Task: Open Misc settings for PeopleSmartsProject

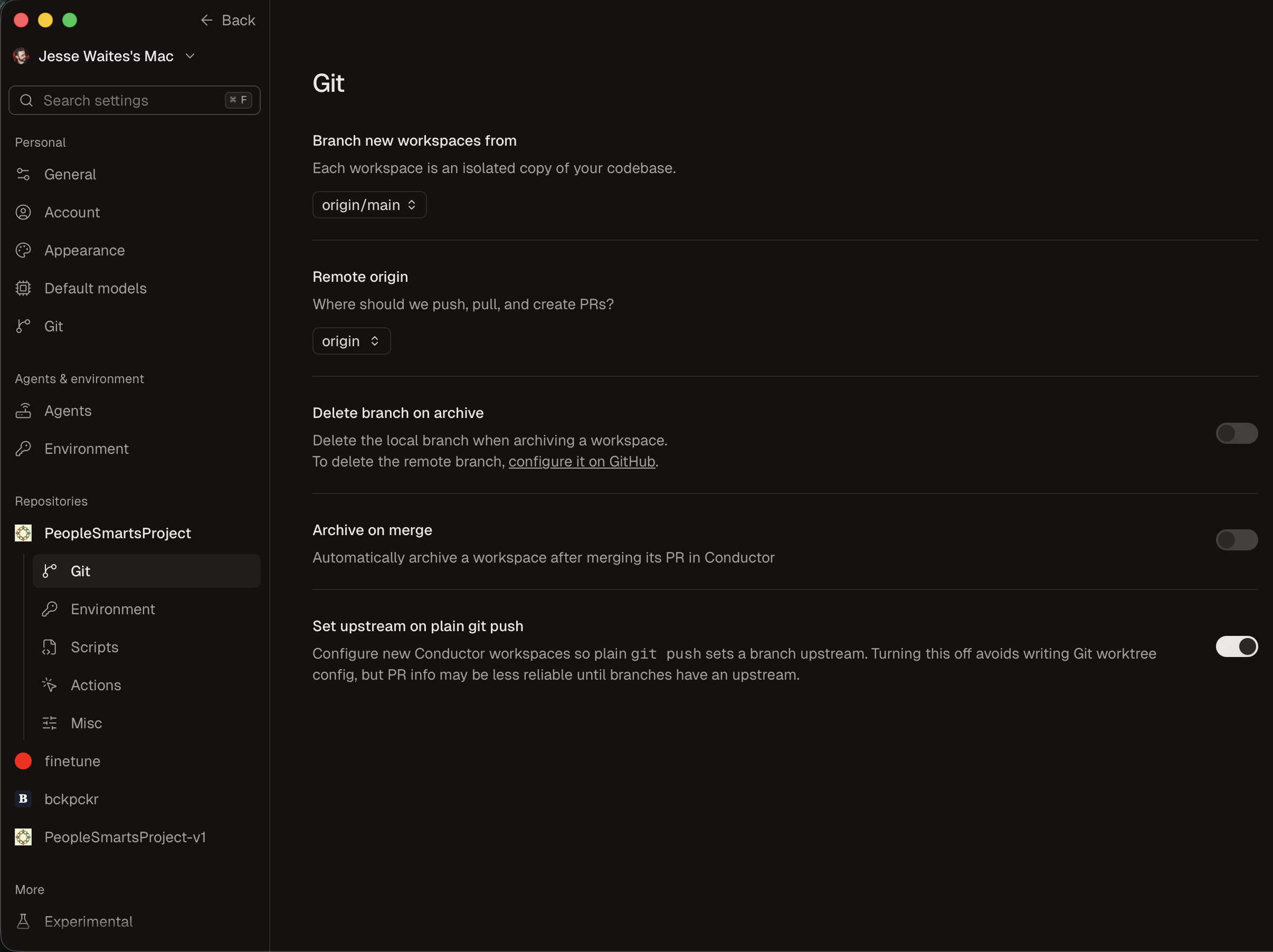Action: [x=146, y=723]
